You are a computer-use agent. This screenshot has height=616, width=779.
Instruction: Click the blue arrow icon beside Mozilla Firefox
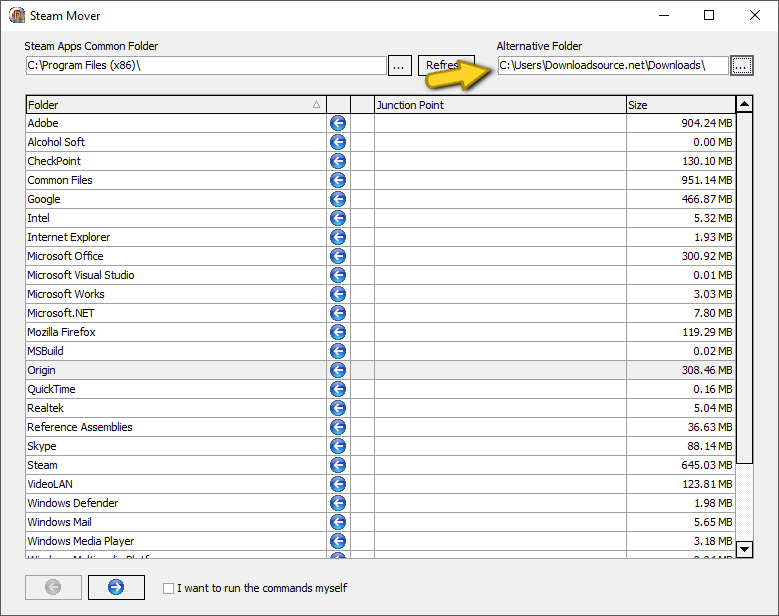click(338, 332)
